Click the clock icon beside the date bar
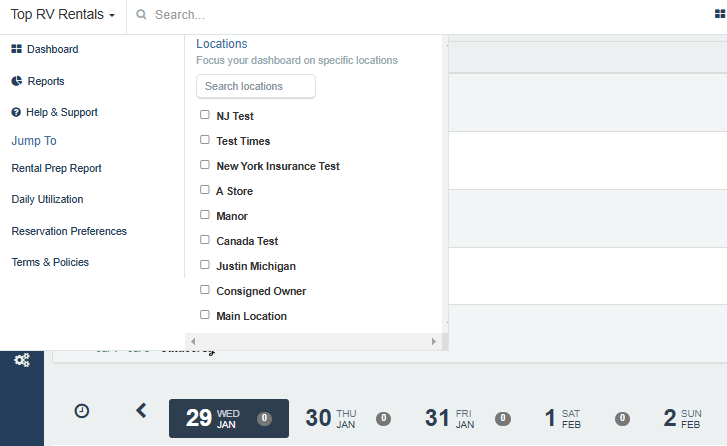The image size is (727, 446). coord(81,411)
